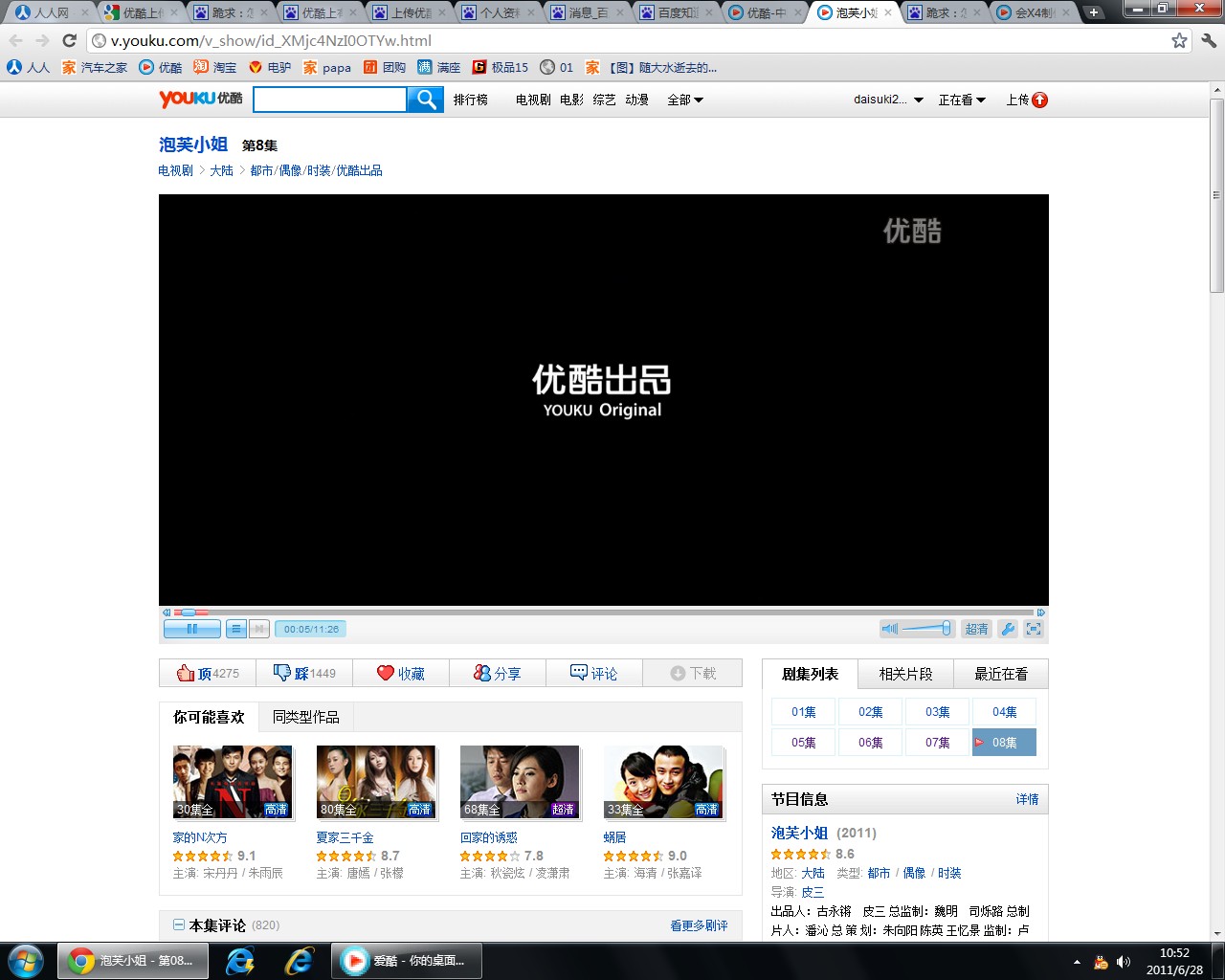Open 动漫 navigation item
1225x980 pixels.
tap(637, 100)
